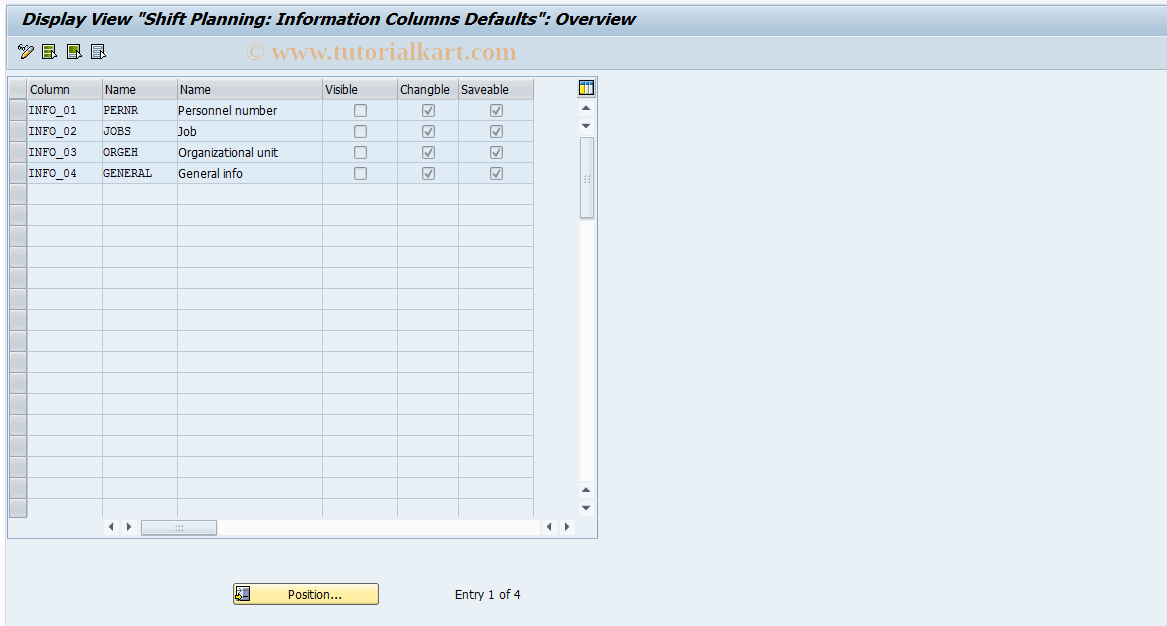Click the lower scroll-up arrow of vertical scrollbar

click(x=586, y=490)
